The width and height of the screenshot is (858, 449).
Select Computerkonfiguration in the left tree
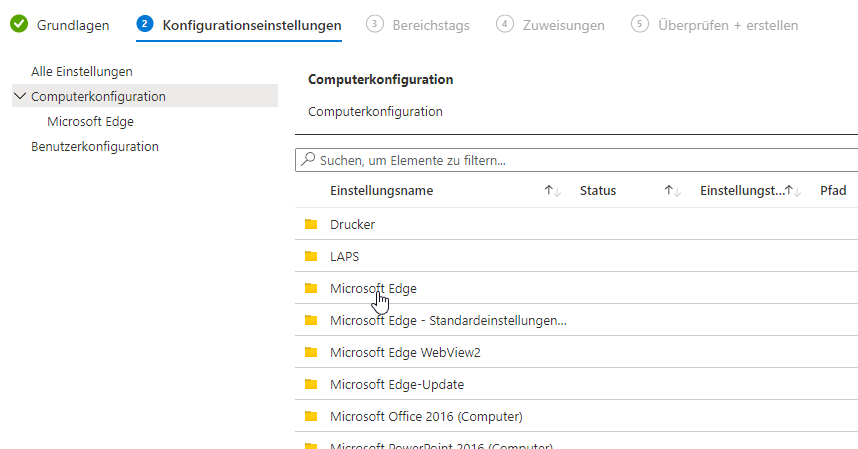[98, 96]
